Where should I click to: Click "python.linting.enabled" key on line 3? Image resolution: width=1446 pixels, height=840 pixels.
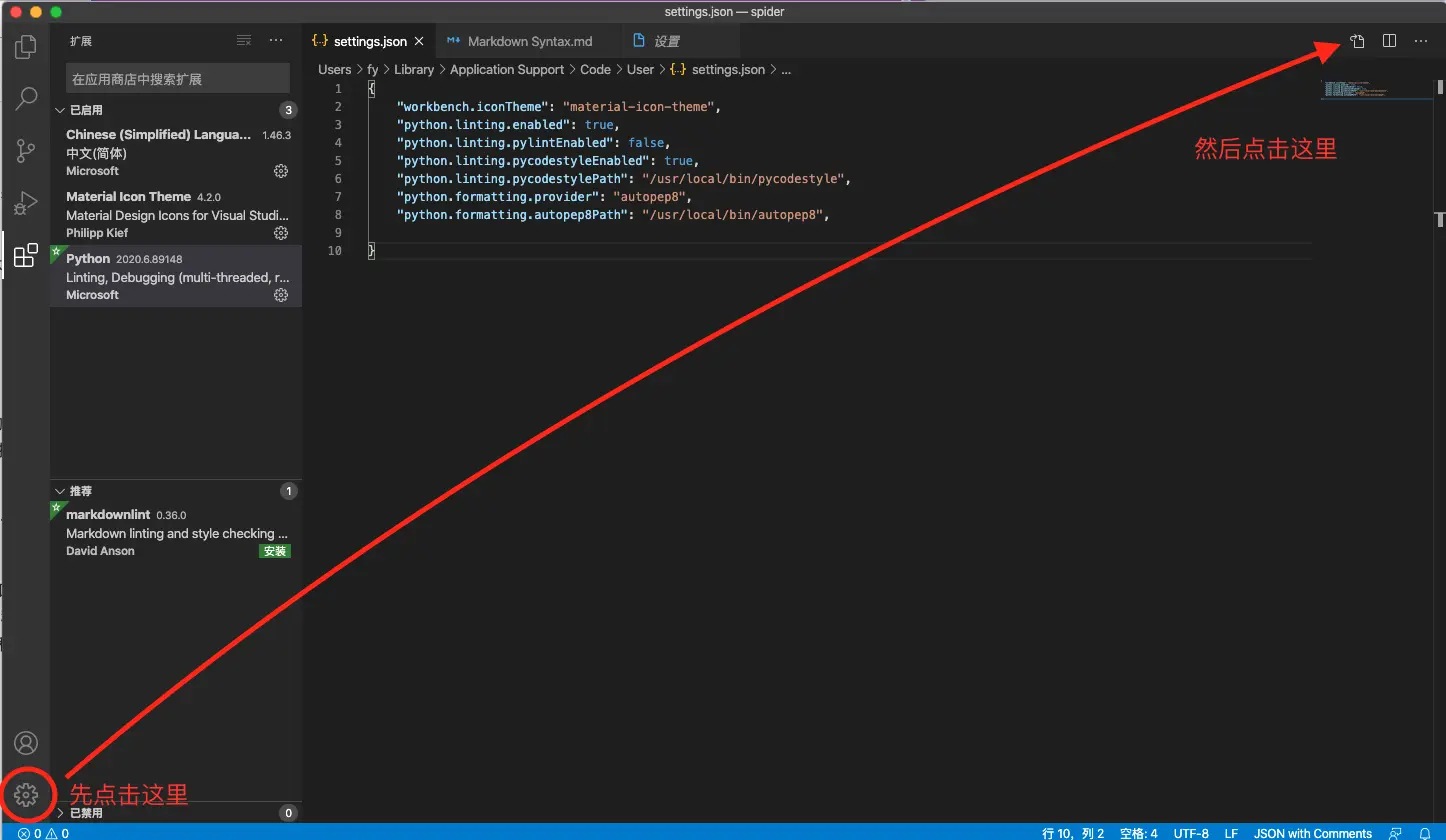(x=483, y=125)
